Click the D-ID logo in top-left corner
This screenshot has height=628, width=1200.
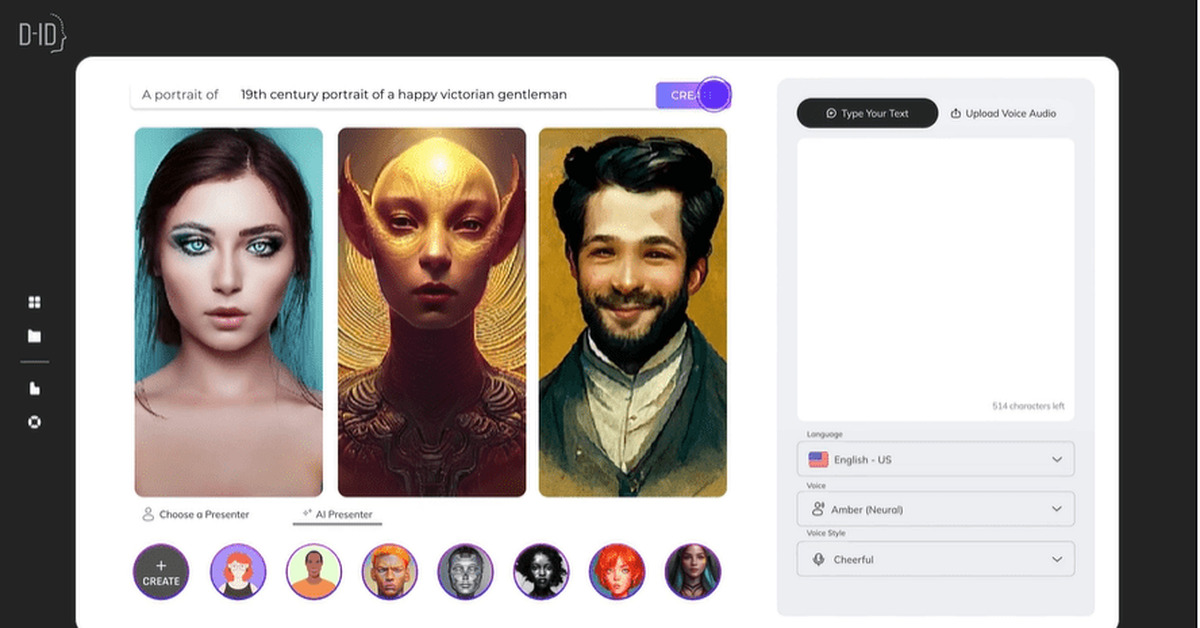click(x=42, y=36)
